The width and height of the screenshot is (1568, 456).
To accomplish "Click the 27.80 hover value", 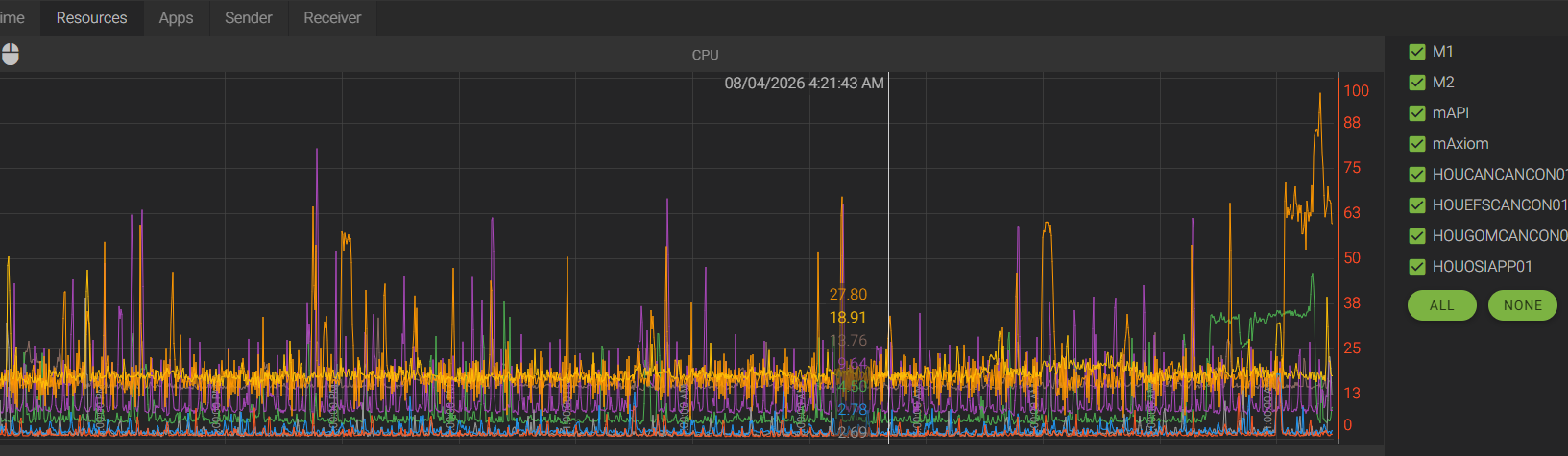I will point(848,295).
